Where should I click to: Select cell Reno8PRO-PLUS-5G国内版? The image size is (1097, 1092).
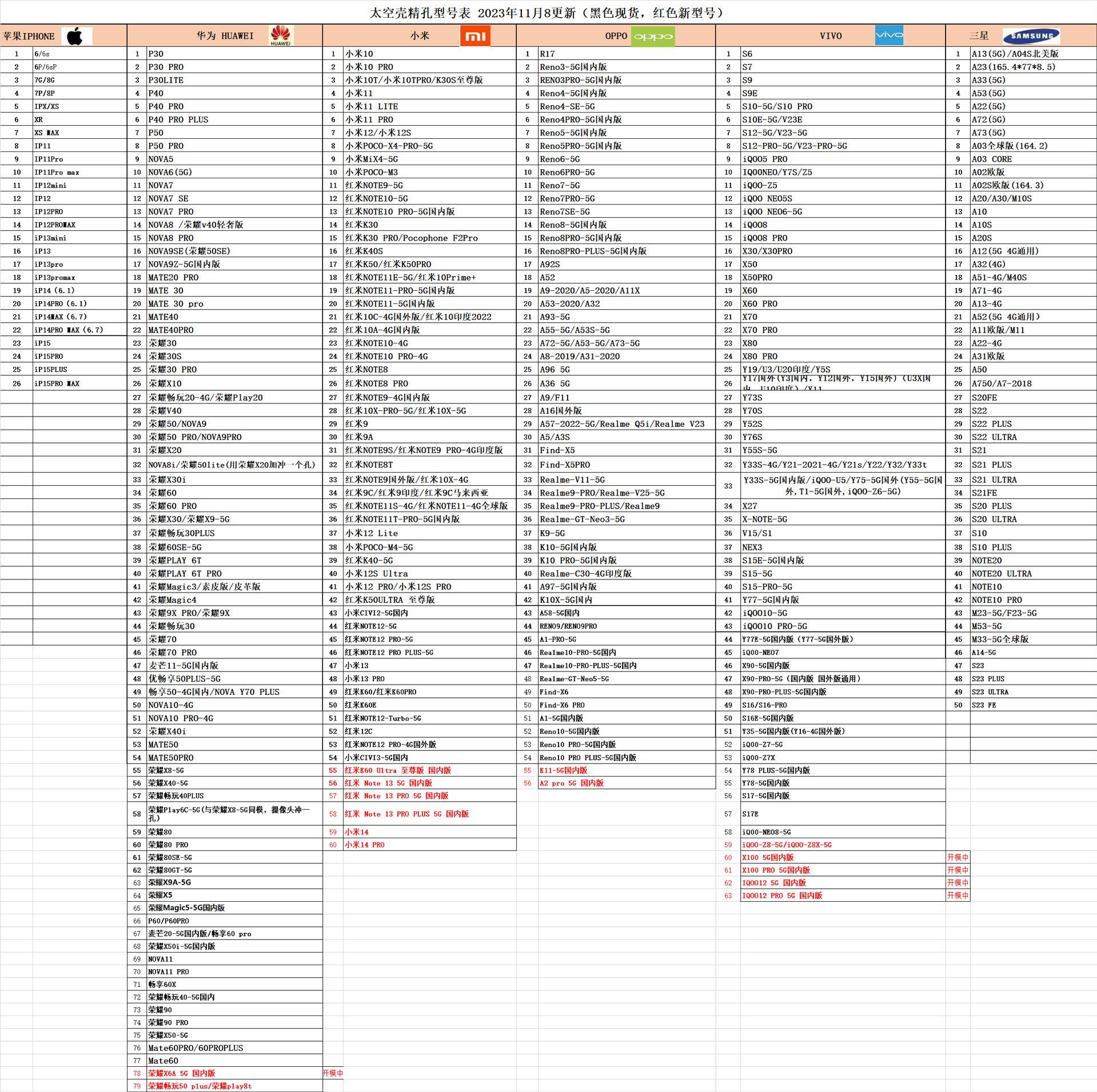[x=627, y=251]
